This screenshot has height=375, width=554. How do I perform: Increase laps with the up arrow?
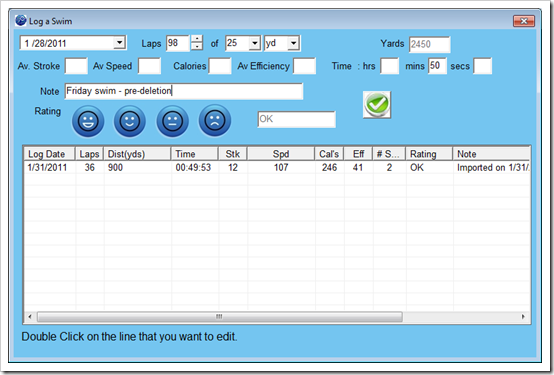pyautogui.click(x=197, y=39)
